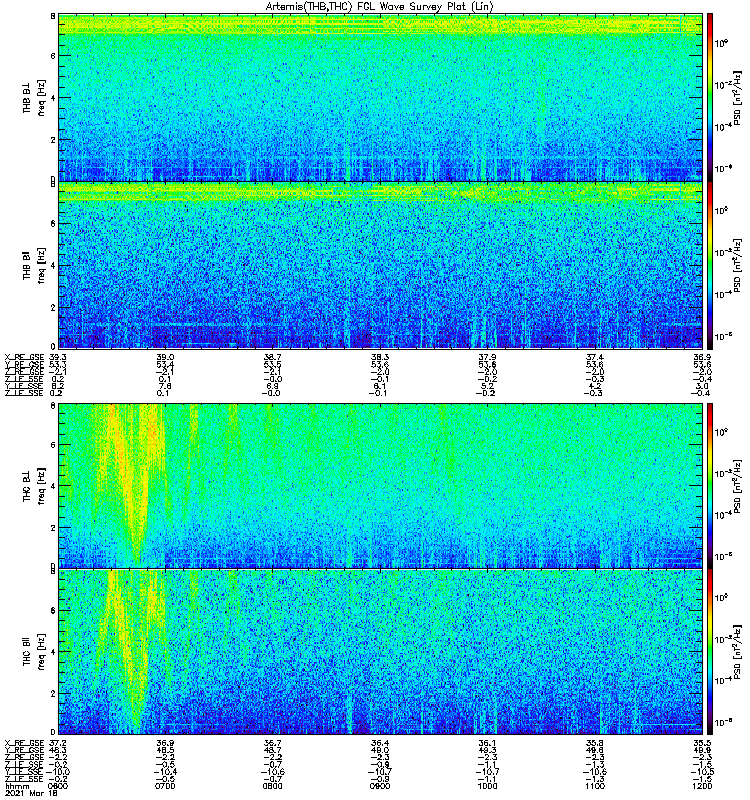The width and height of the screenshot is (750, 800).
Task: Click the THB X position value 38.3
Action: click(380, 357)
